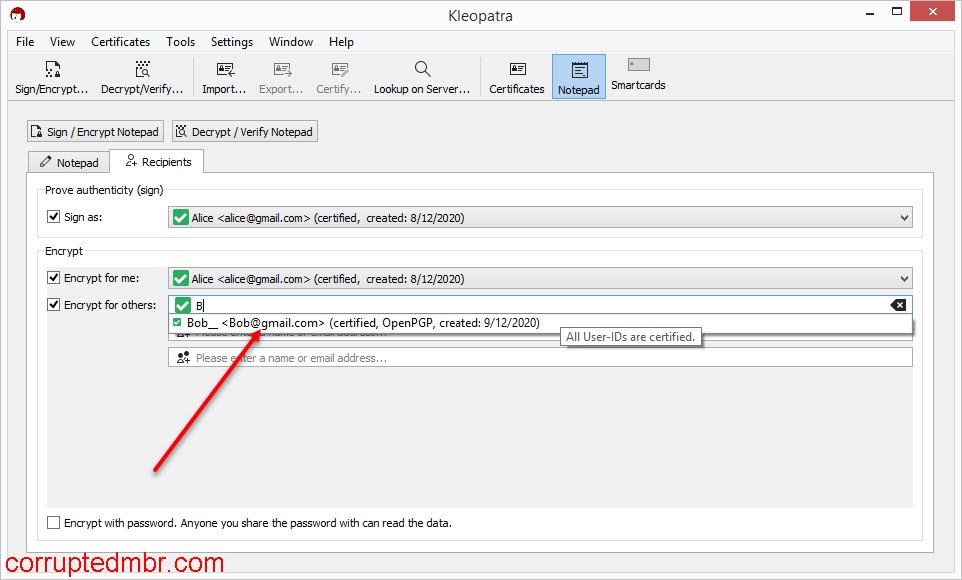
Task: Start a Lookup on Server search
Action: pos(422,75)
